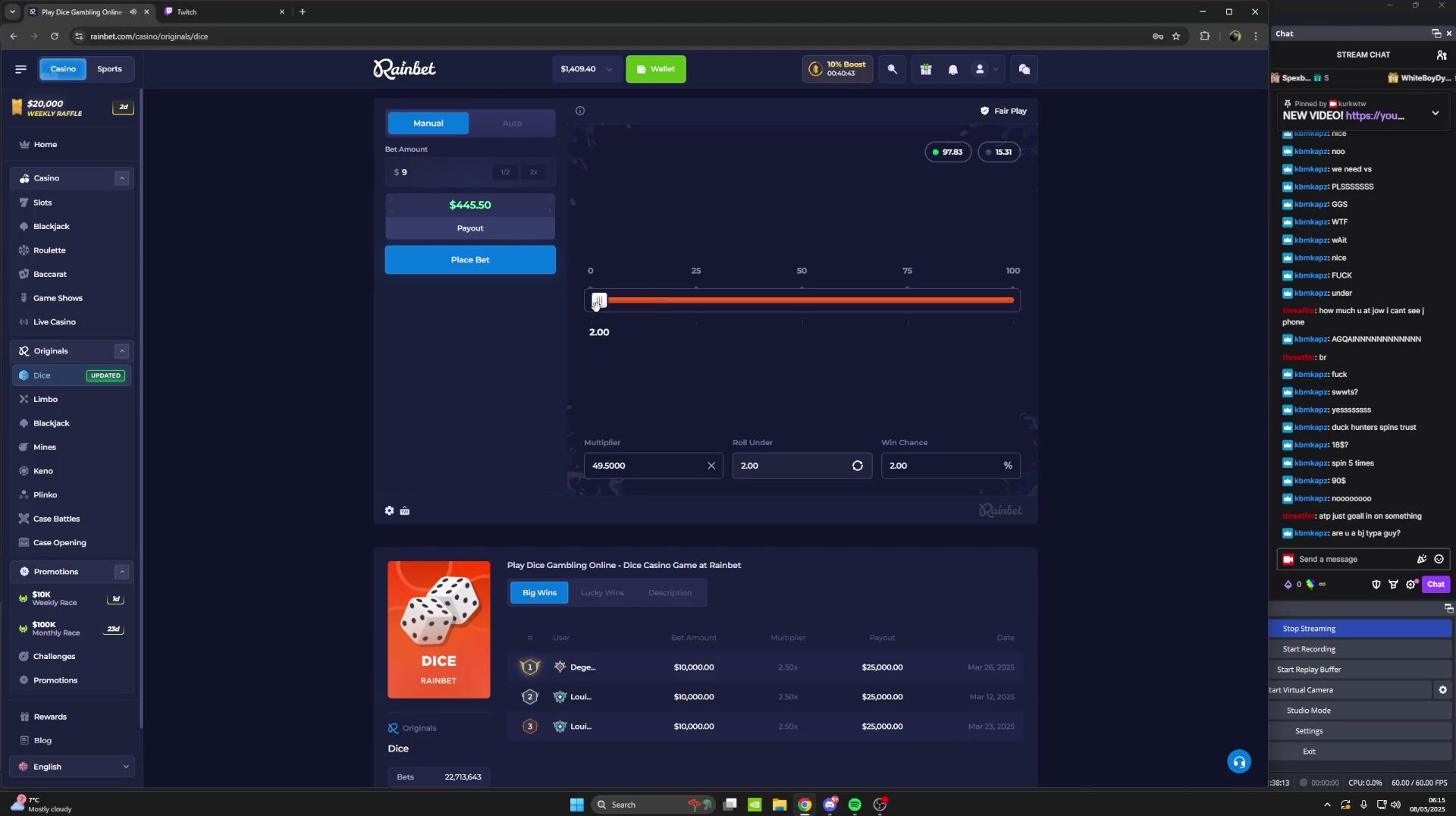Collapse the Casino sidebar section

click(x=121, y=178)
